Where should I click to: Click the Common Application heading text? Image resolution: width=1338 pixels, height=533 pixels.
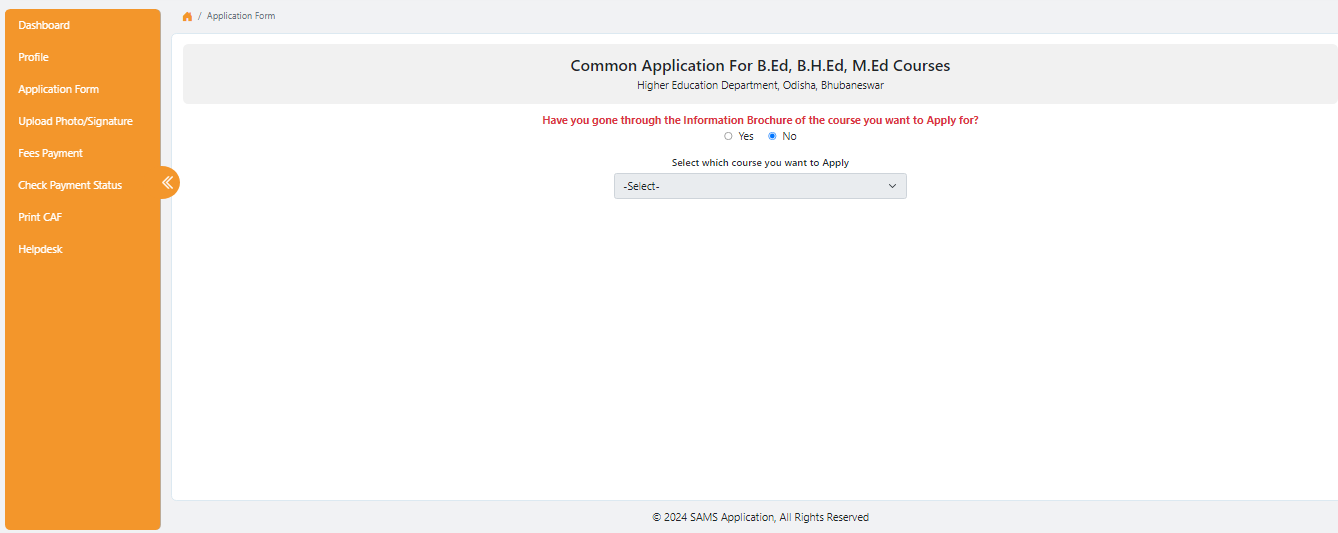click(x=760, y=66)
